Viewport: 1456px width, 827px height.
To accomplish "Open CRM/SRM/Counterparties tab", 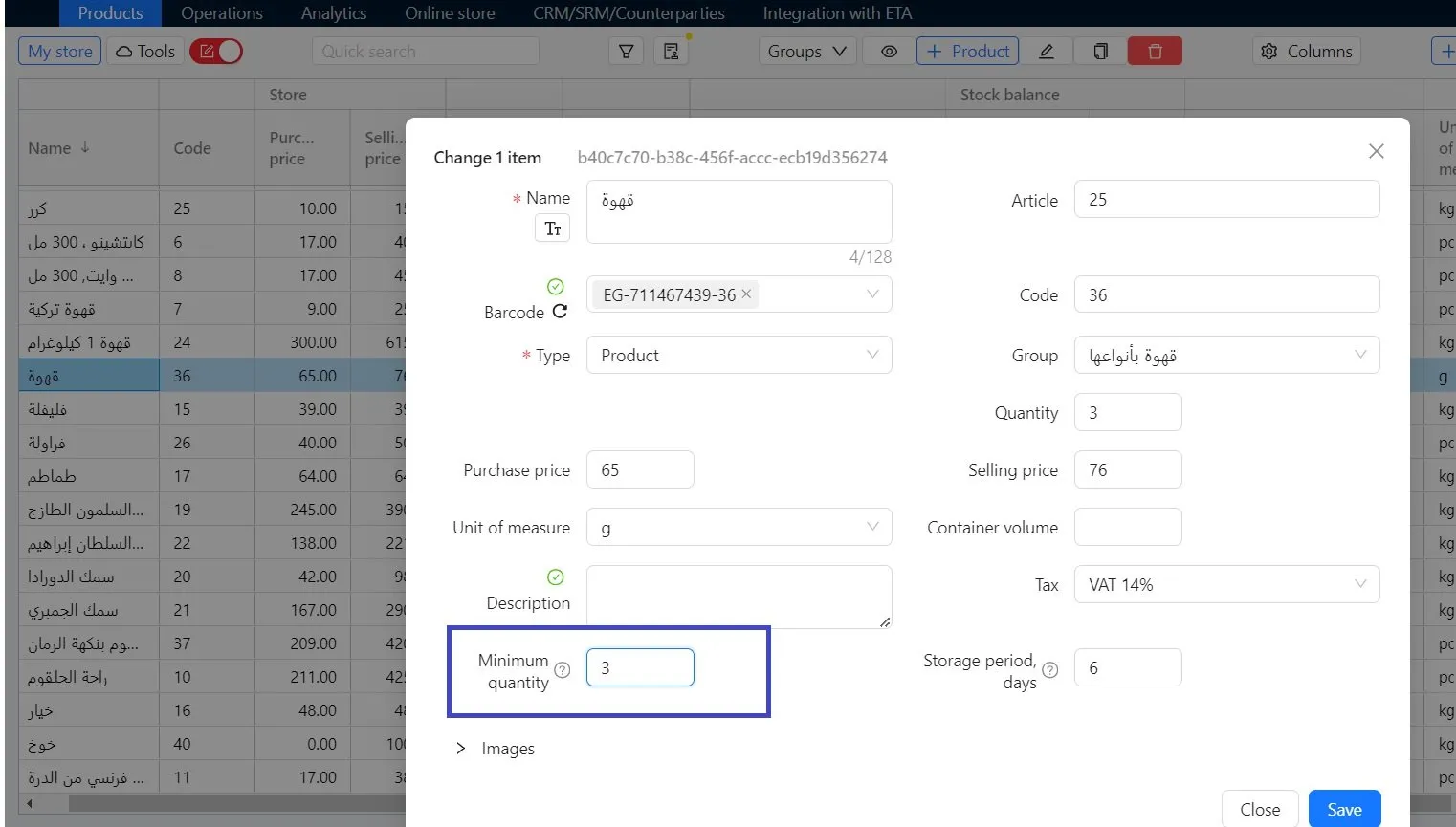I will point(629,13).
